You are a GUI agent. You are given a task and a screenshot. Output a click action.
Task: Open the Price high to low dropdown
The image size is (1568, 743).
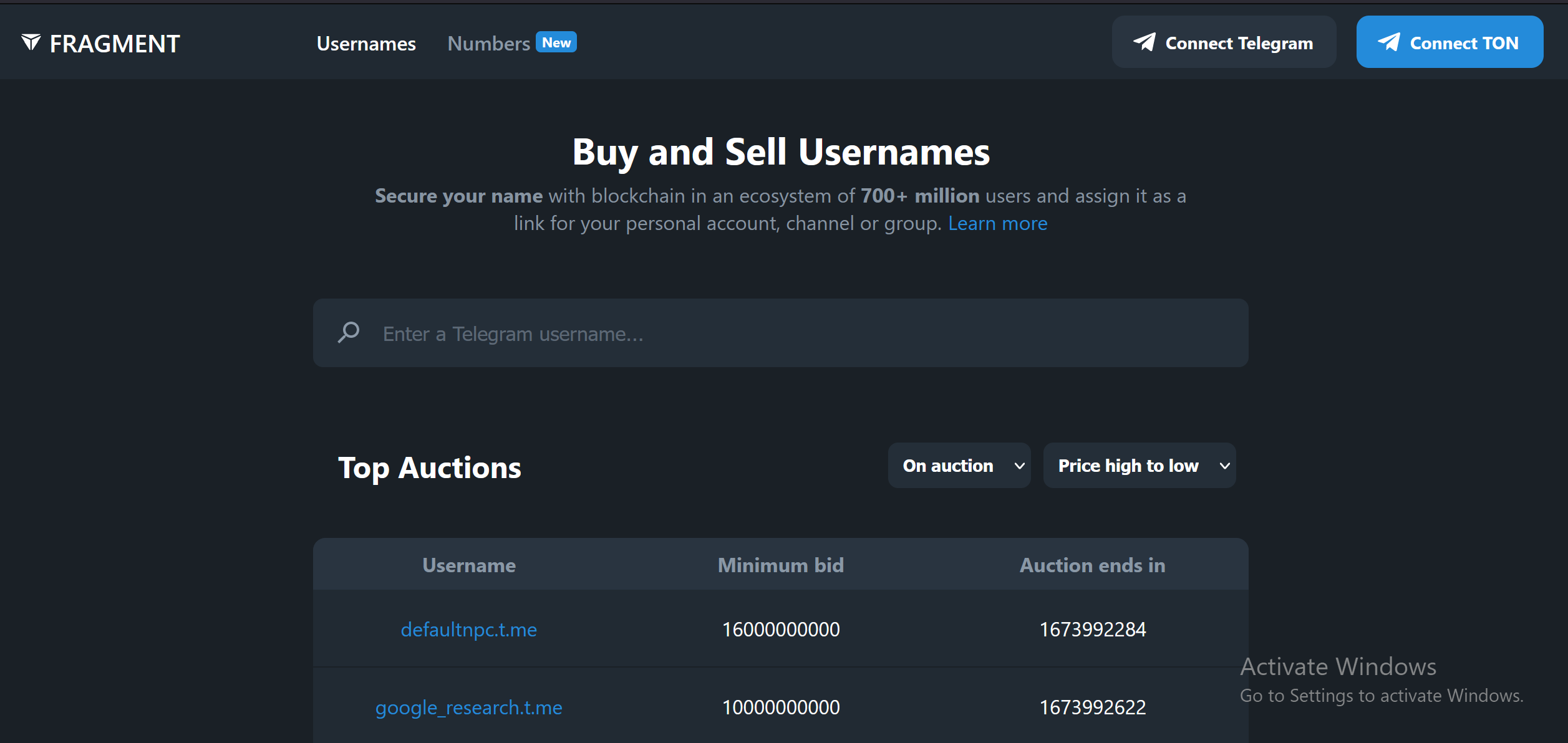(x=1139, y=466)
